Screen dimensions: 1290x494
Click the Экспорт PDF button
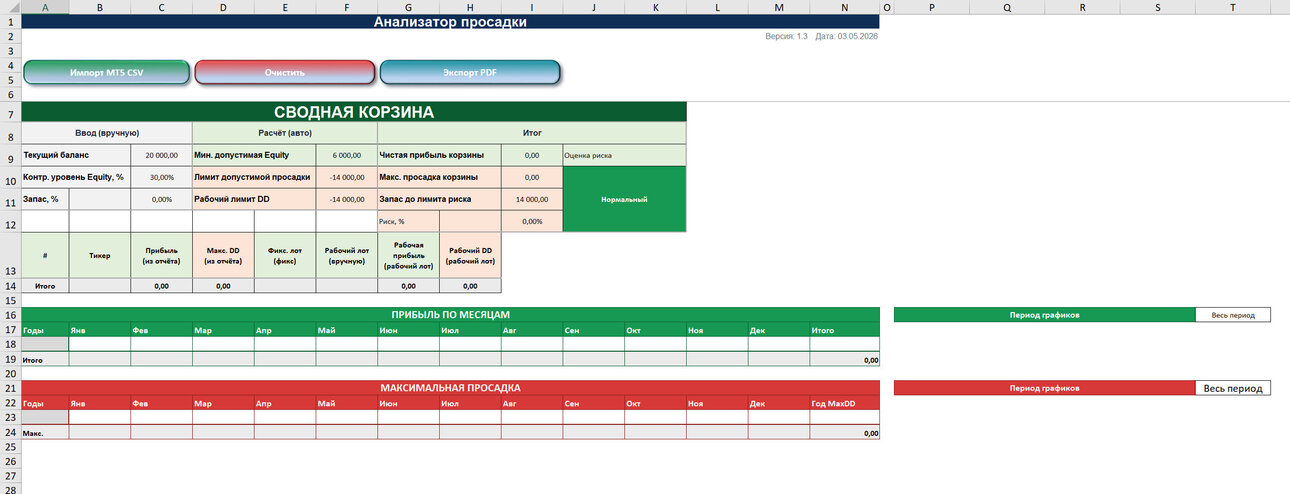[x=470, y=72]
